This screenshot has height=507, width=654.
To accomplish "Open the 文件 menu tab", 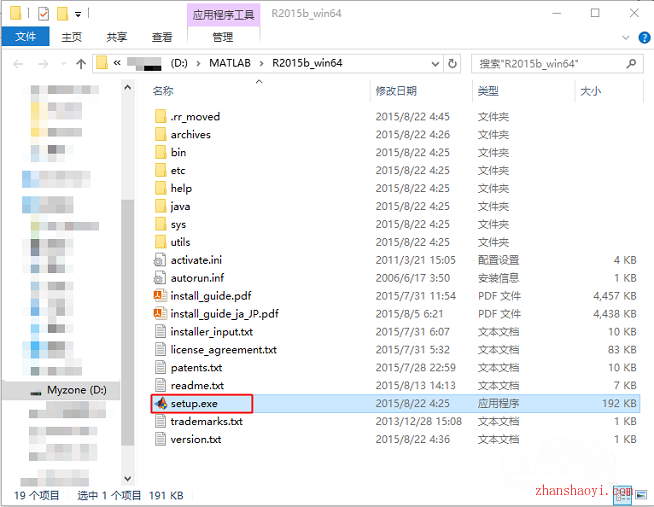I will click(25, 37).
